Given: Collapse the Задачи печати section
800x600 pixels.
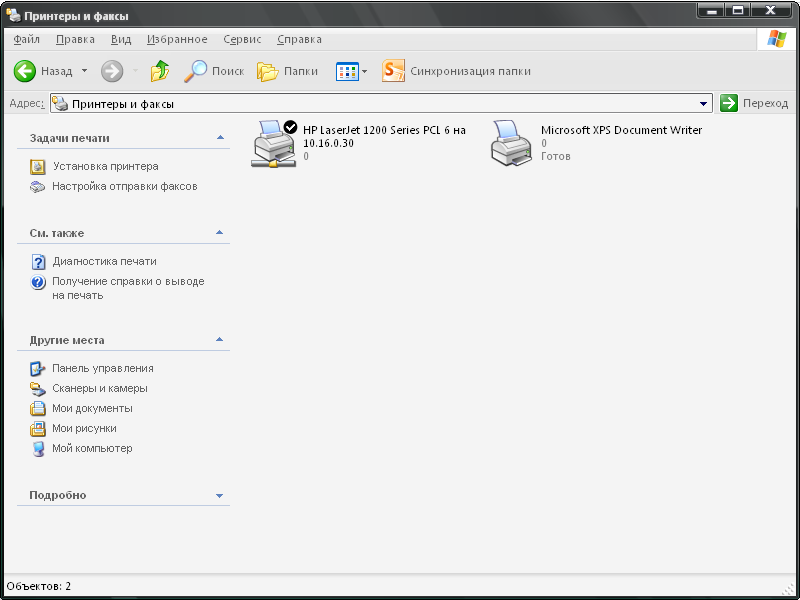Looking at the screenshot, I should (220, 138).
